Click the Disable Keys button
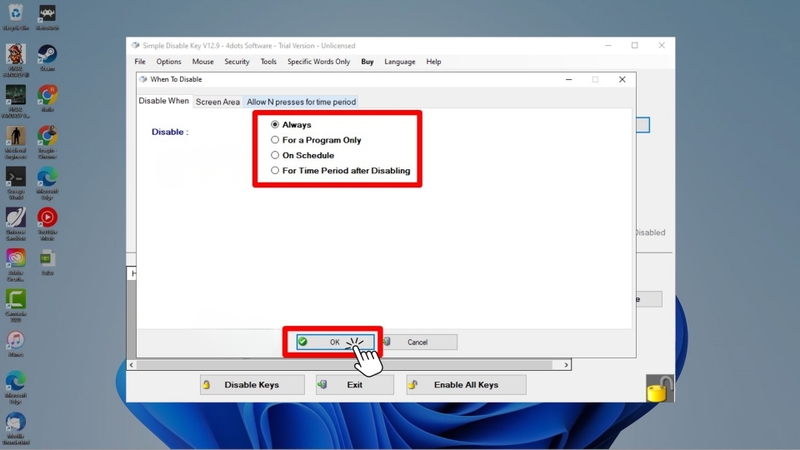This screenshot has height=450, width=800. pos(252,385)
